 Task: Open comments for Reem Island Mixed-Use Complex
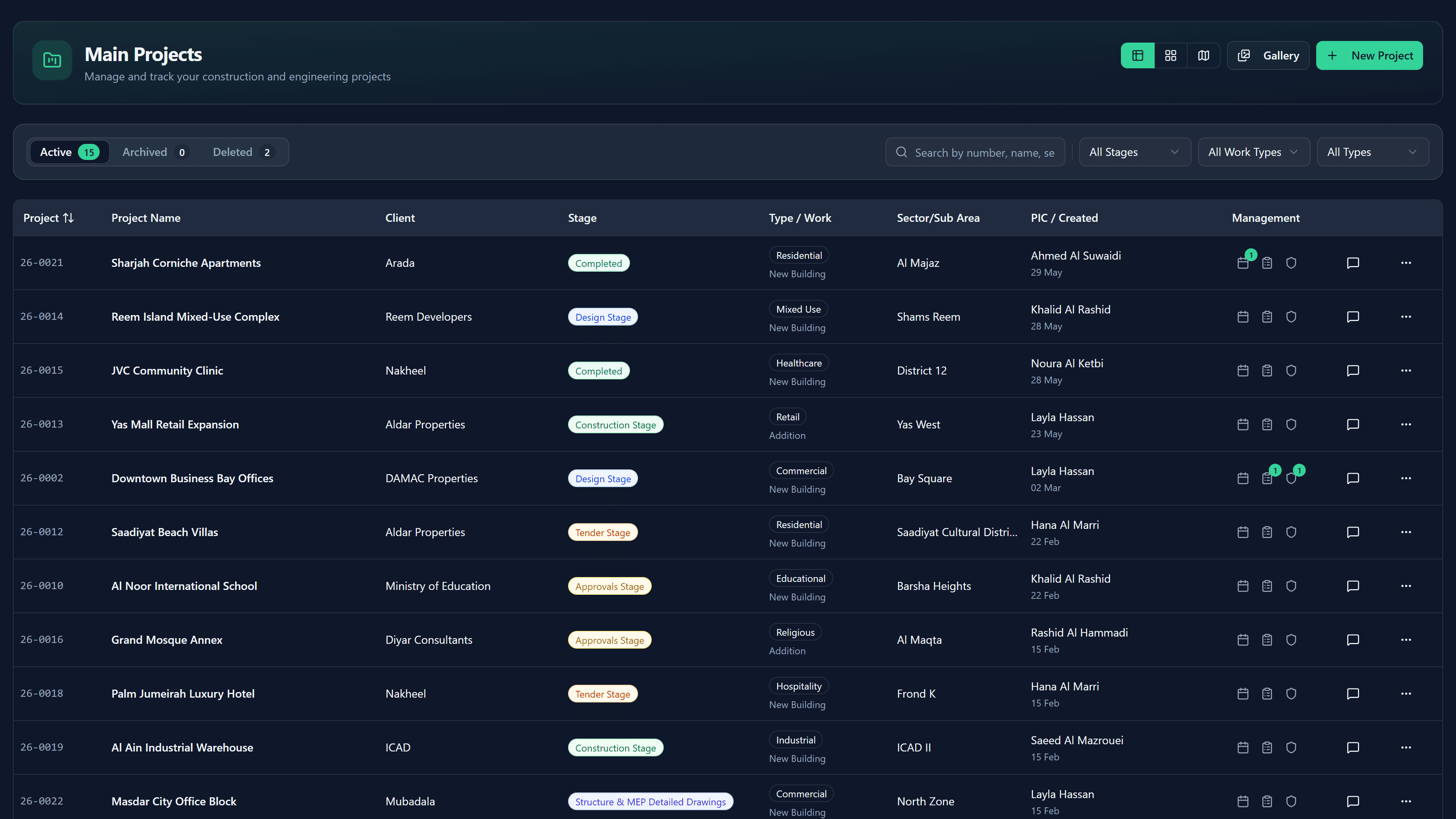click(1353, 317)
